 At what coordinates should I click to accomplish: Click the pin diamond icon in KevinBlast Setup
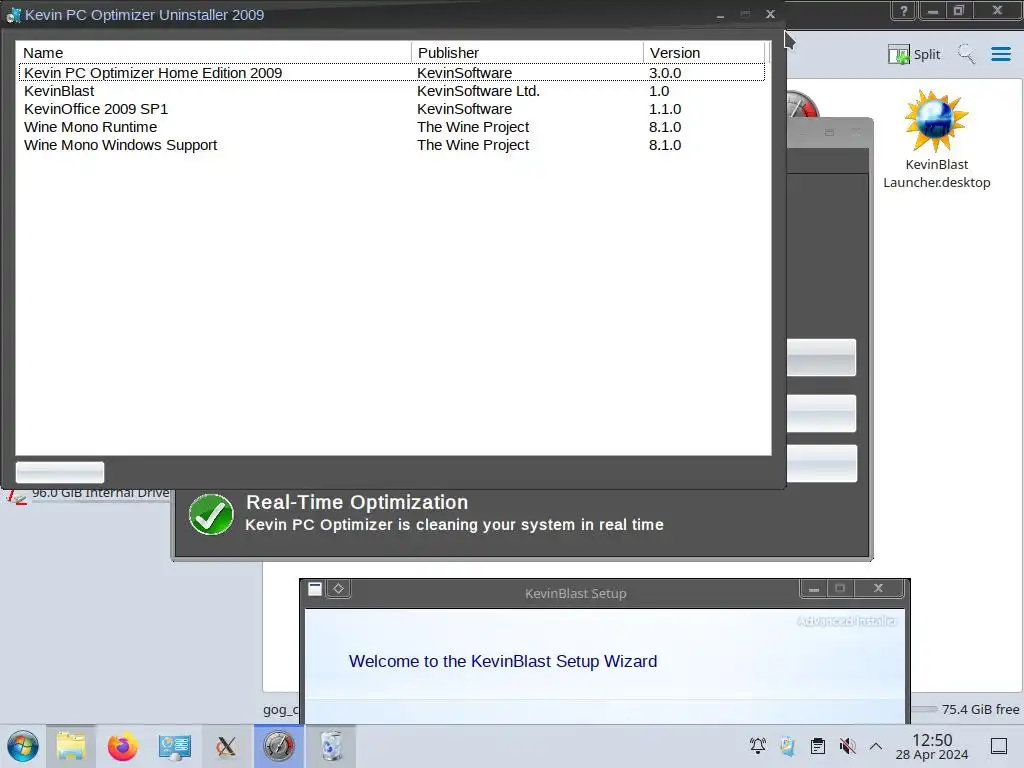[x=338, y=589]
